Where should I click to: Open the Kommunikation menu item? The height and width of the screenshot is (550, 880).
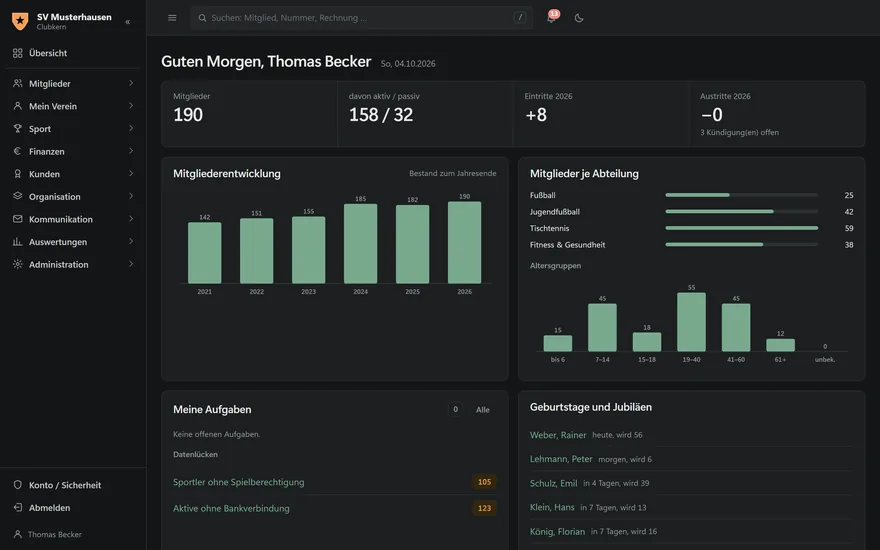click(x=73, y=219)
